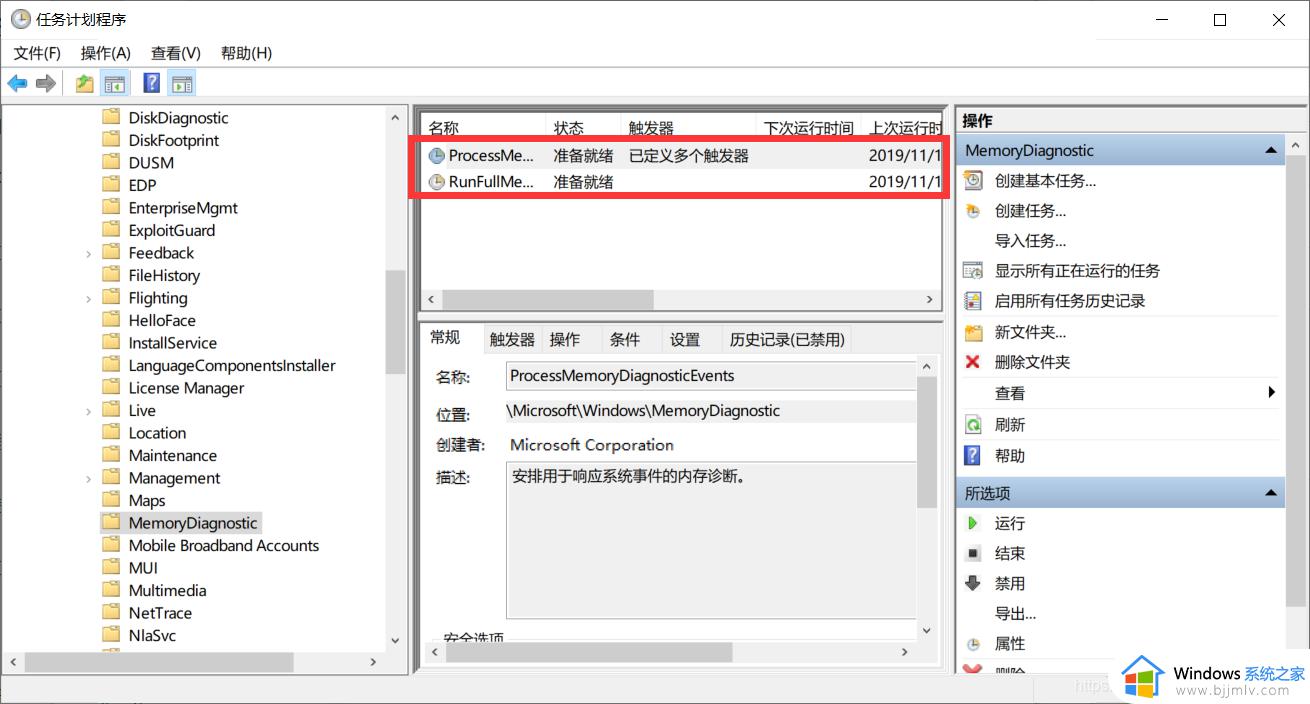1310x704 pixels.
Task: Select the 常规 tab
Action: (x=445, y=338)
